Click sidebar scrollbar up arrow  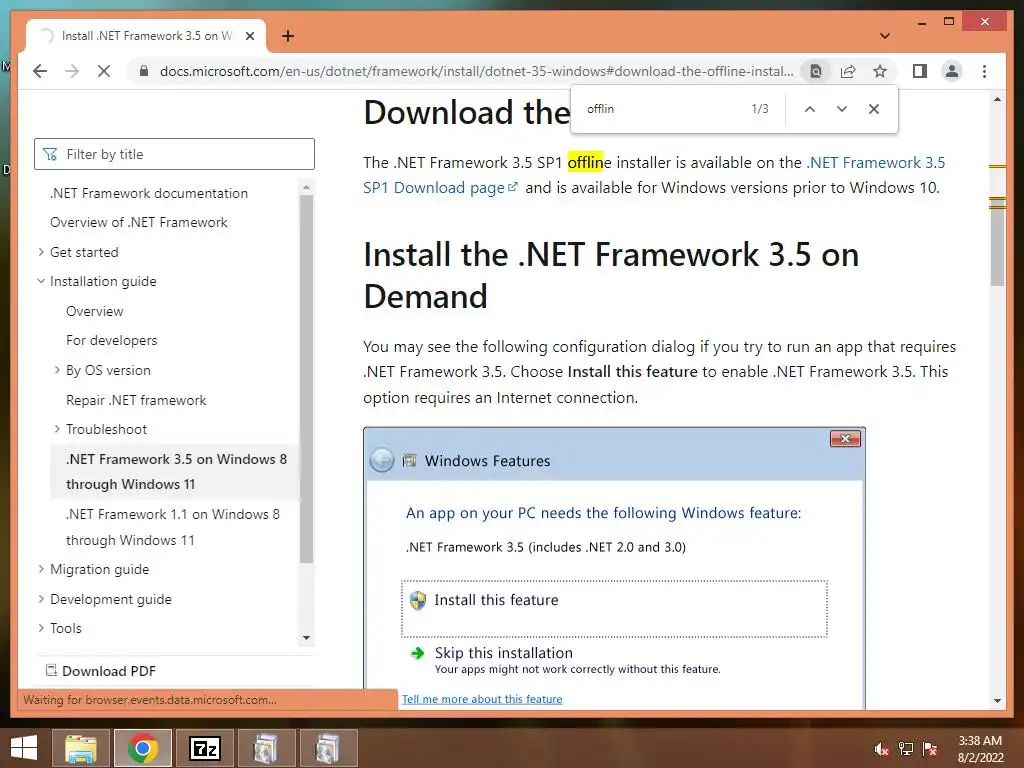(306, 187)
